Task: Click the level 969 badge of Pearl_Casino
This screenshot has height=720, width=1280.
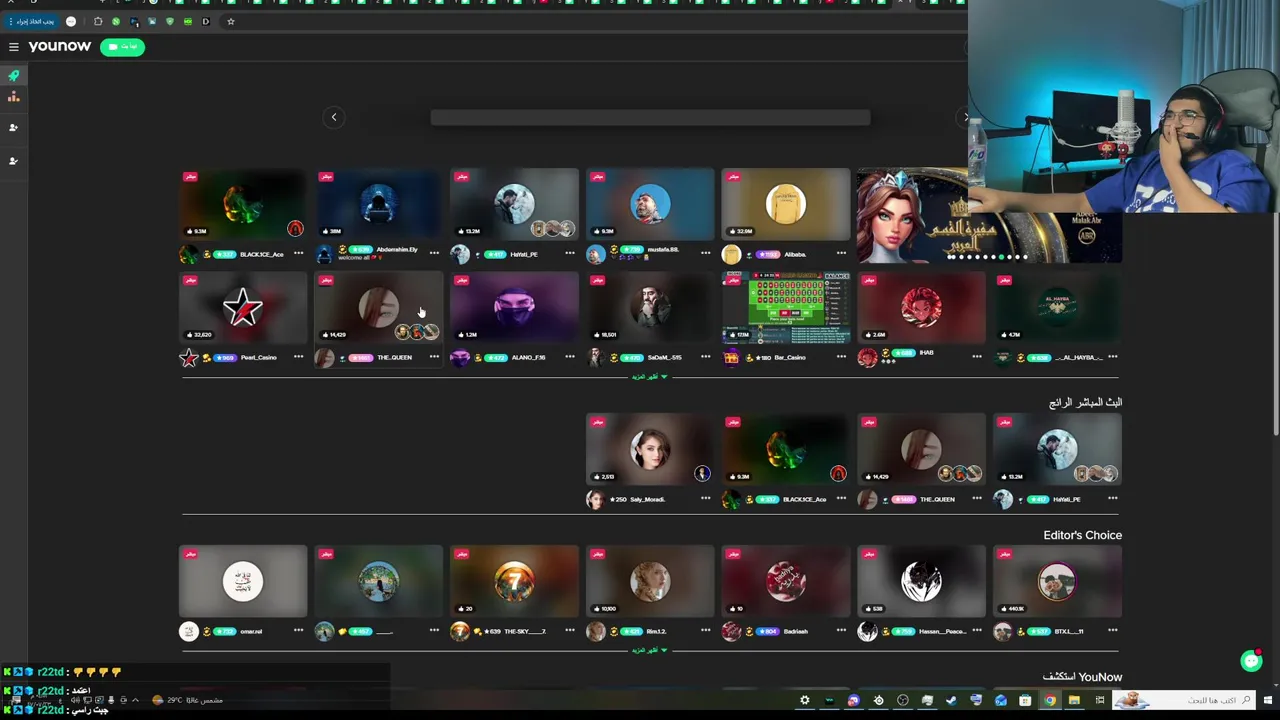Action: pos(224,357)
